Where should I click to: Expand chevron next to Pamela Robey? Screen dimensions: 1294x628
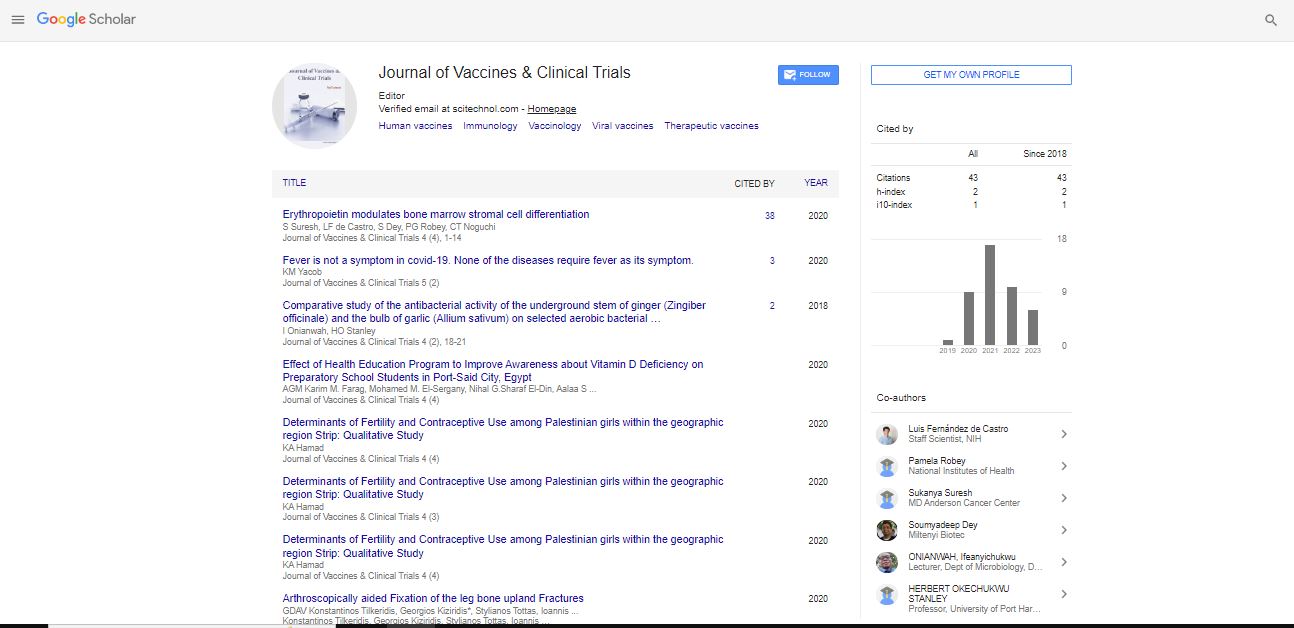pos(1064,466)
